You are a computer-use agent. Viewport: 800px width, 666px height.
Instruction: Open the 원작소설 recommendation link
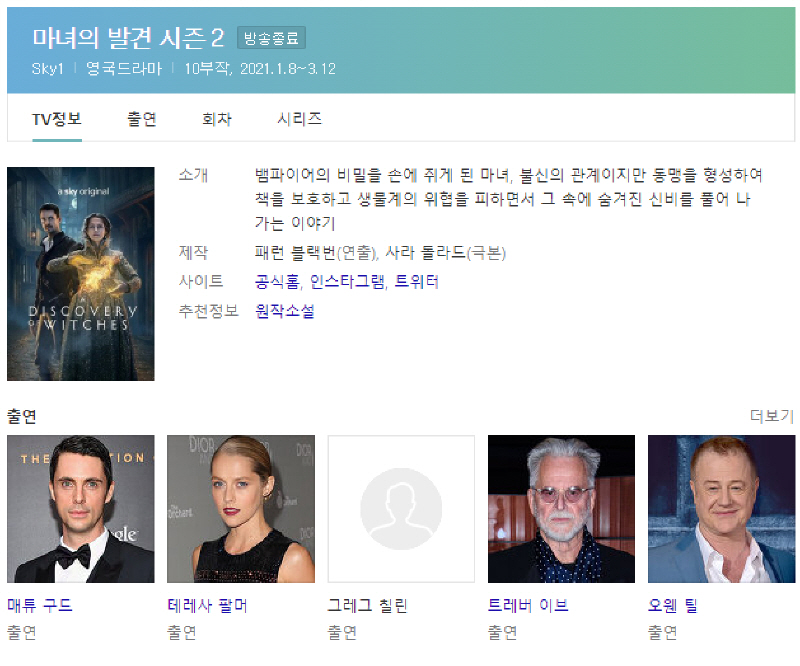[285, 311]
